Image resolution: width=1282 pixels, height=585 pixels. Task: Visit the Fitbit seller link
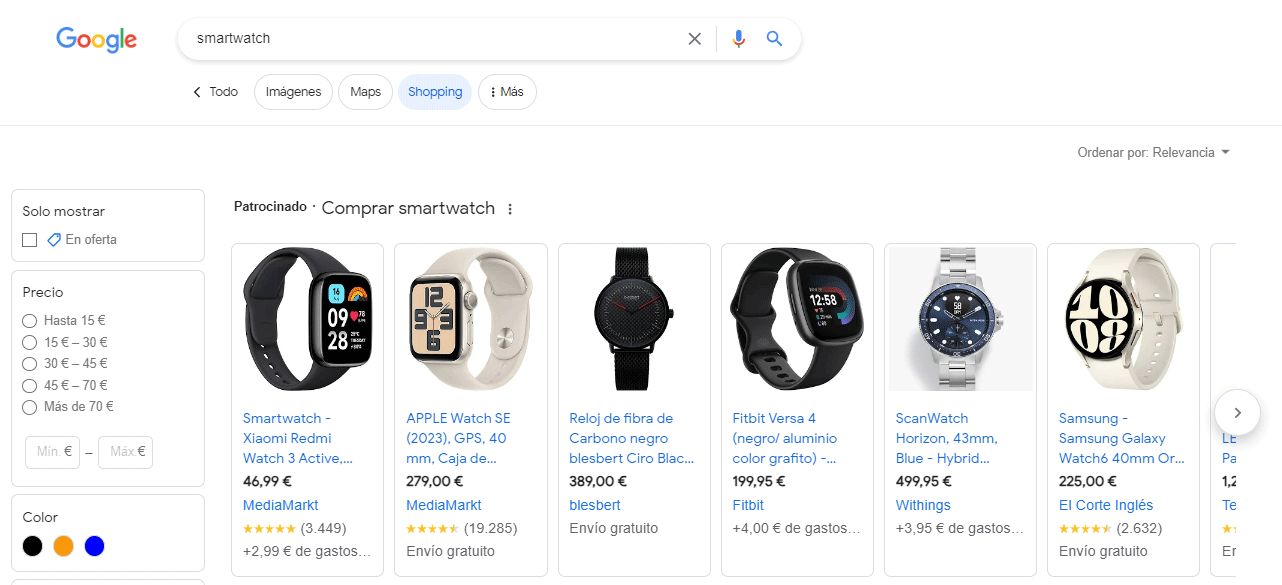click(748, 505)
